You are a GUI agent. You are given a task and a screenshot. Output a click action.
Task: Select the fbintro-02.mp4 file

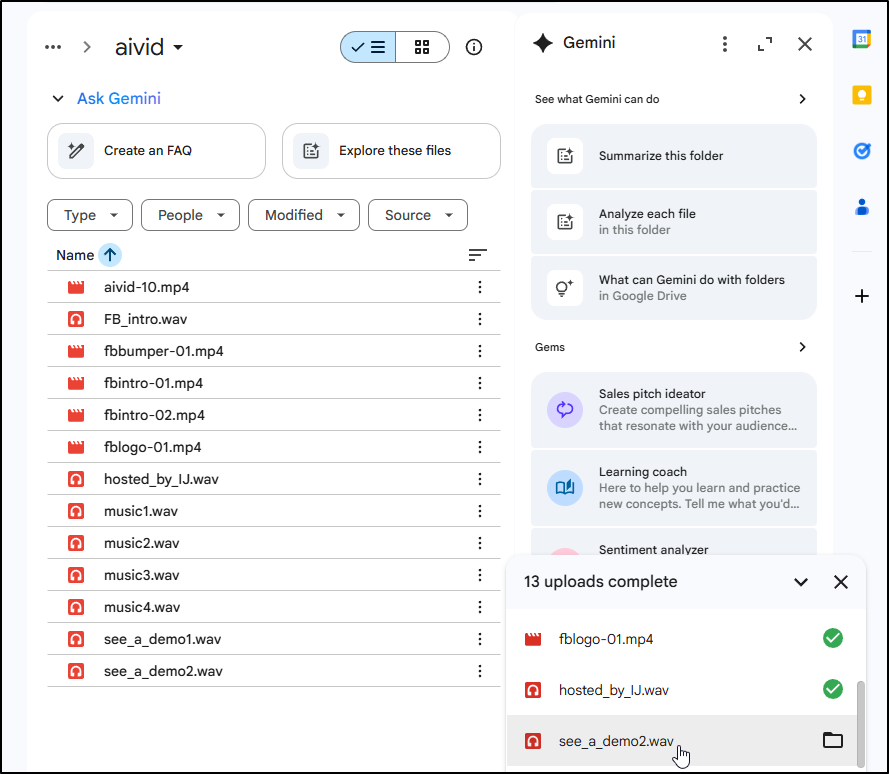(274, 415)
